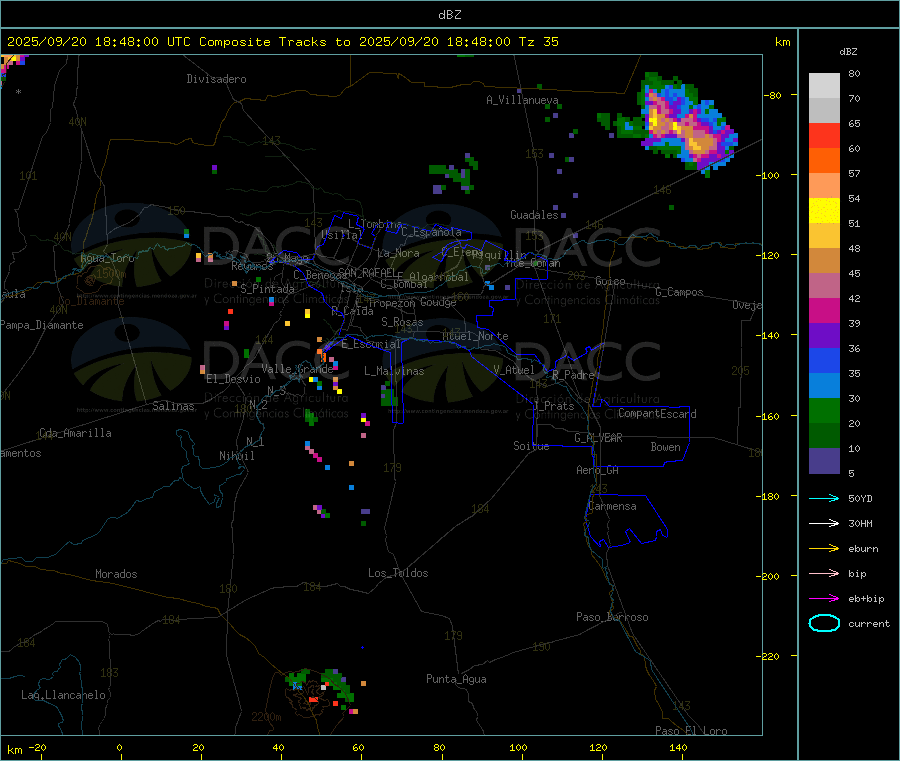Click the 51 dBZ yellow color swatch
Image resolution: width=900 pixels, height=761 pixels.
[x=824, y=211]
